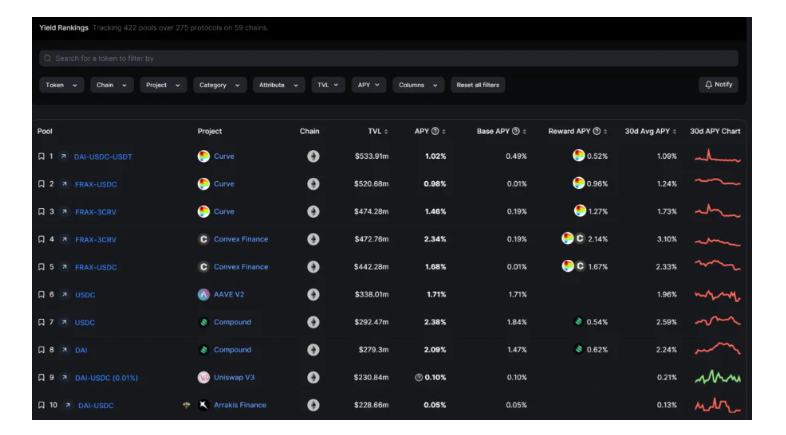Click Ethereum chain icon in row 1
The width and height of the screenshot is (786, 435).
pyautogui.click(x=313, y=156)
